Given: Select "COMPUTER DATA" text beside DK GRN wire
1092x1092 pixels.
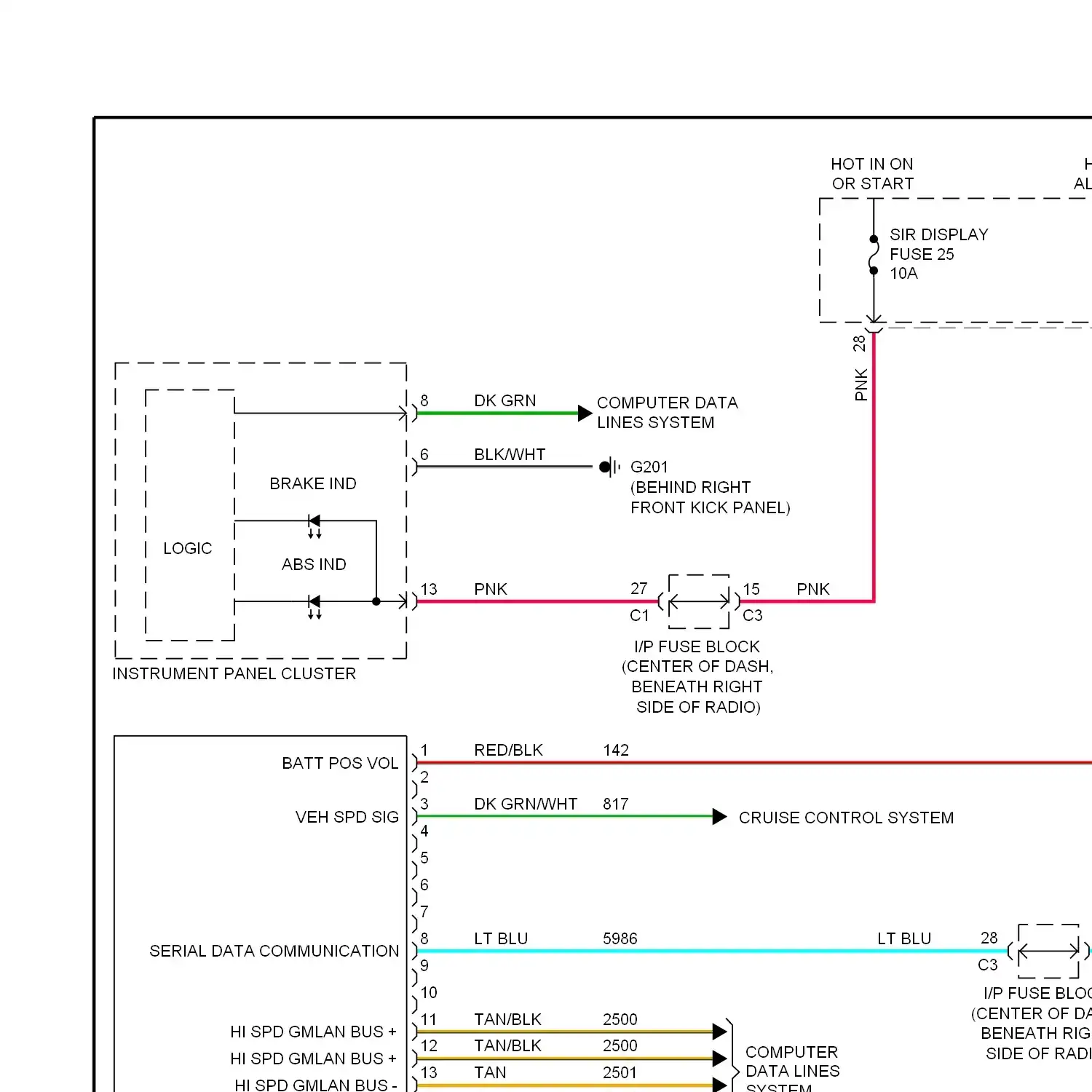Looking at the screenshot, I should pyautogui.click(x=667, y=403).
